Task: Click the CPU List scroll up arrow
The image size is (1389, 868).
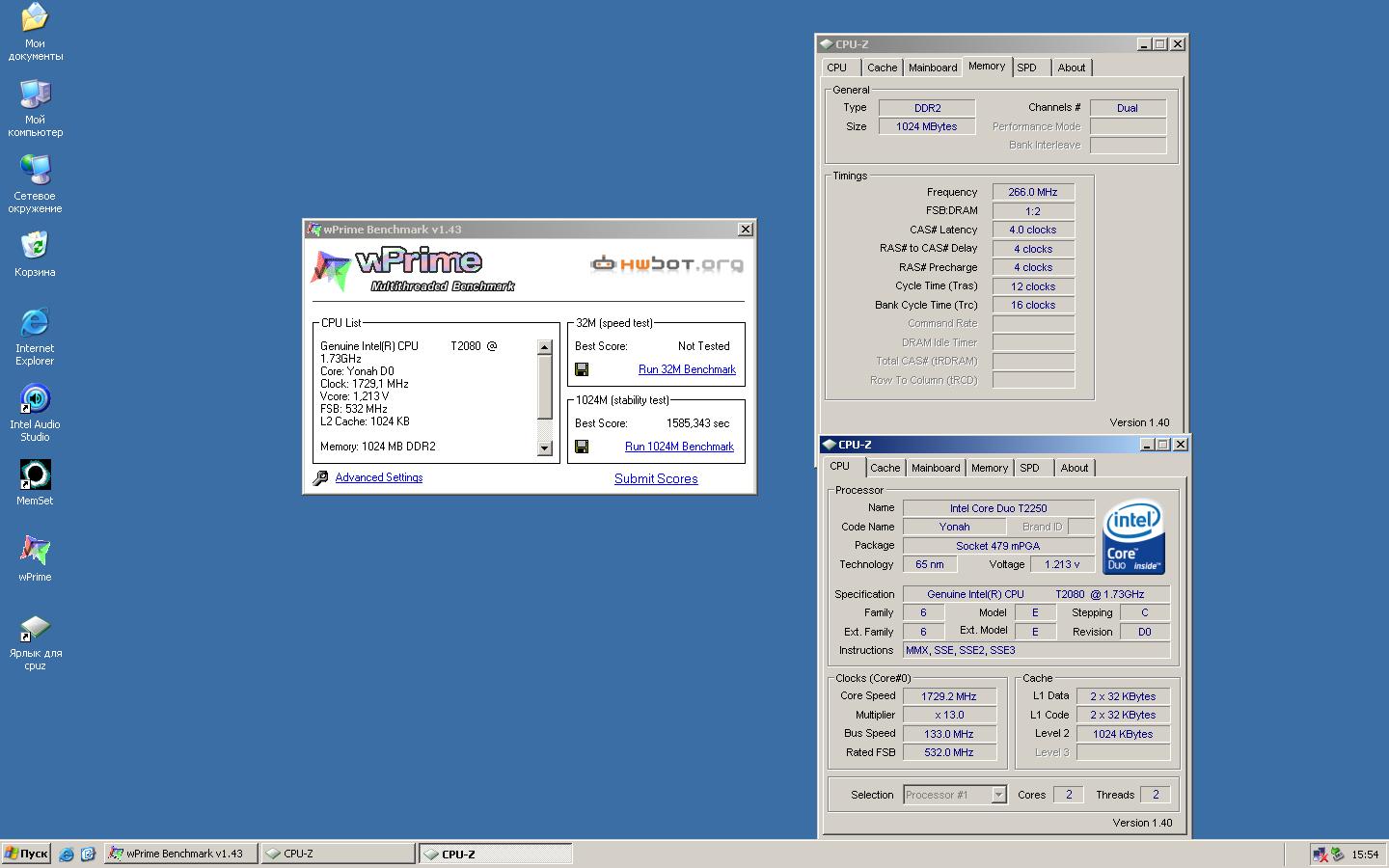Action: [x=544, y=347]
